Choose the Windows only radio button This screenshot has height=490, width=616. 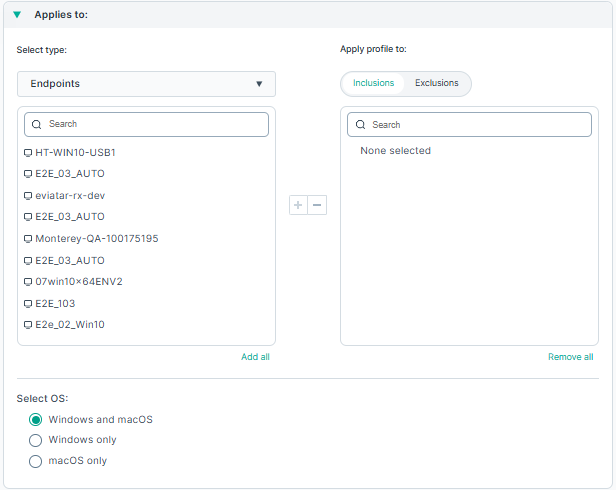pyautogui.click(x=36, y=440)
